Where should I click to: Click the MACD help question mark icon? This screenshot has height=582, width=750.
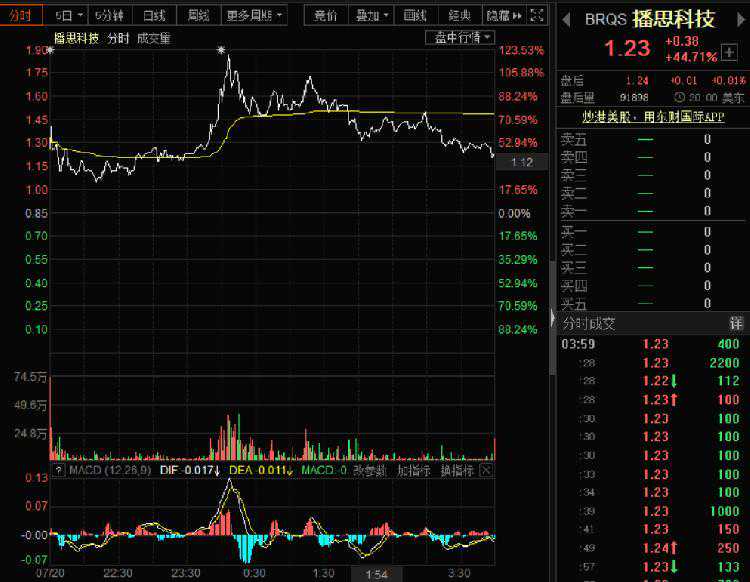pos(58,470)
